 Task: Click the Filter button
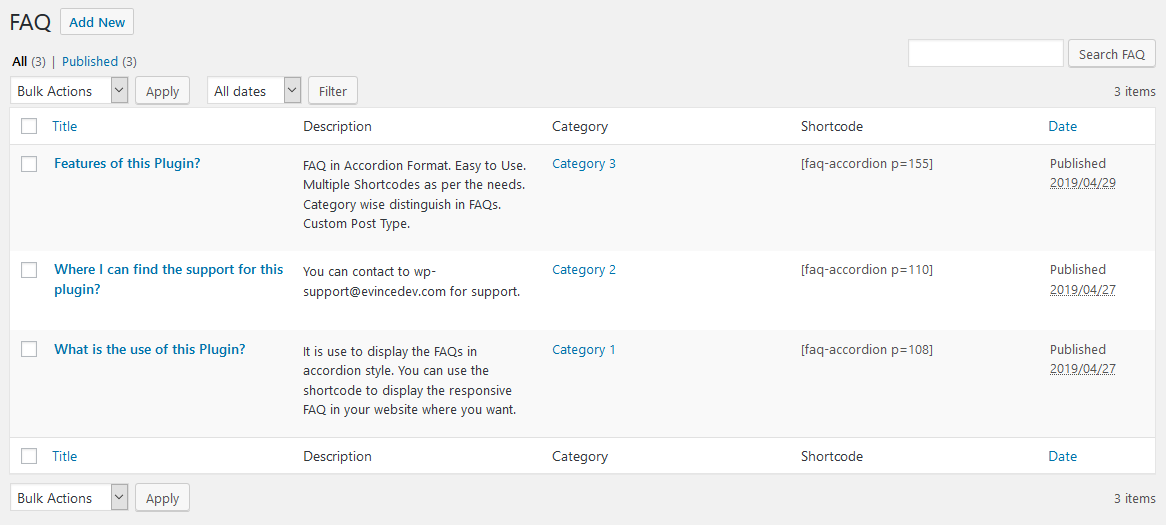[x=333, y=91]
